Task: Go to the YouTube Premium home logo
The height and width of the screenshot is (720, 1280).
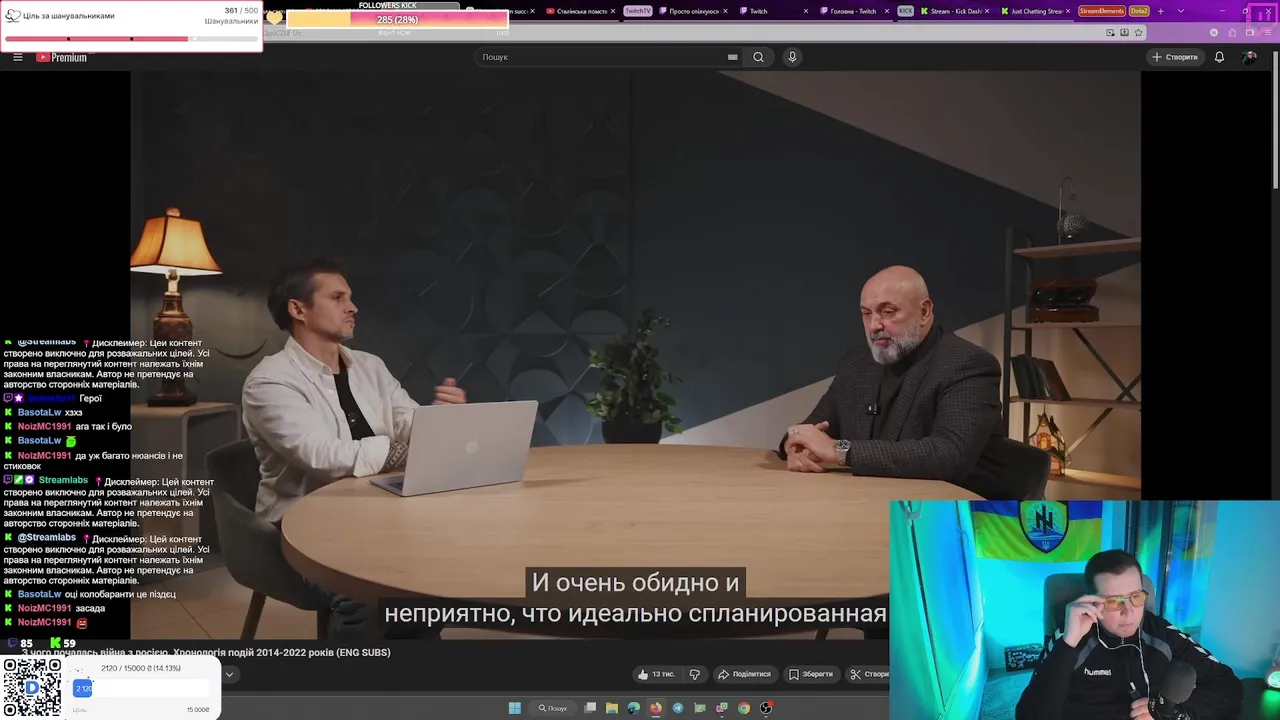Action: pos(62,57)
